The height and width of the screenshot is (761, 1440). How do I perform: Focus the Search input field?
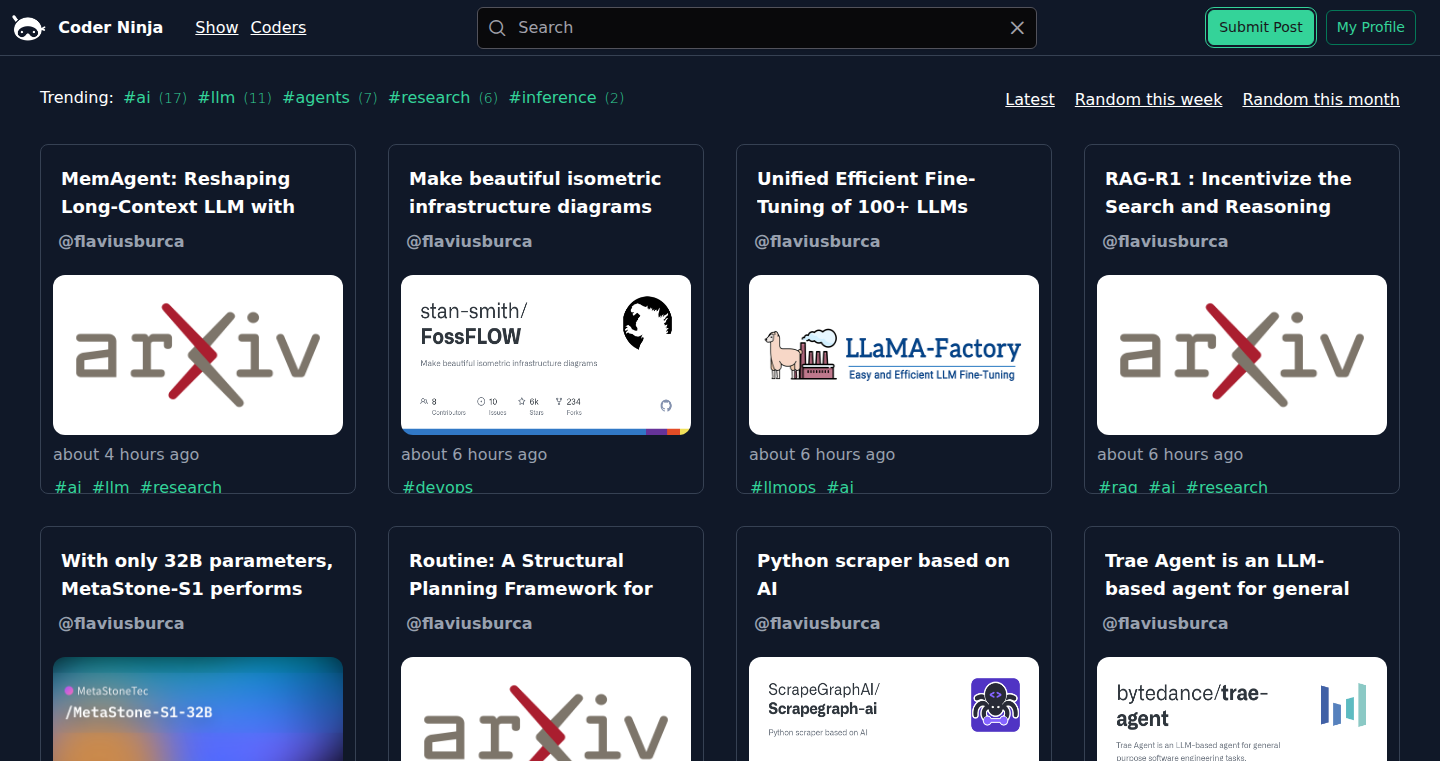pos(757,28)
